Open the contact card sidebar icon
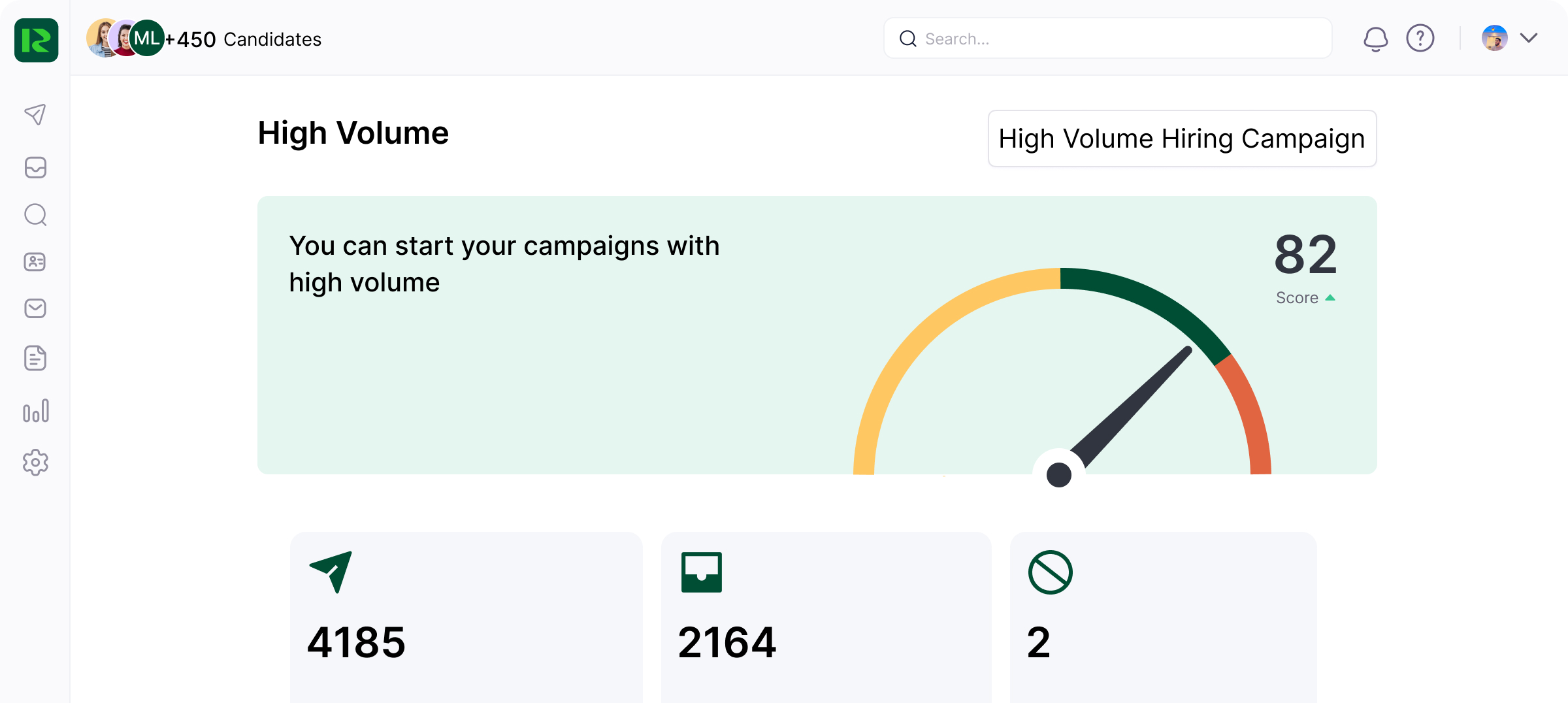This screenshot has height=703, width=1568. coord(35,262)
